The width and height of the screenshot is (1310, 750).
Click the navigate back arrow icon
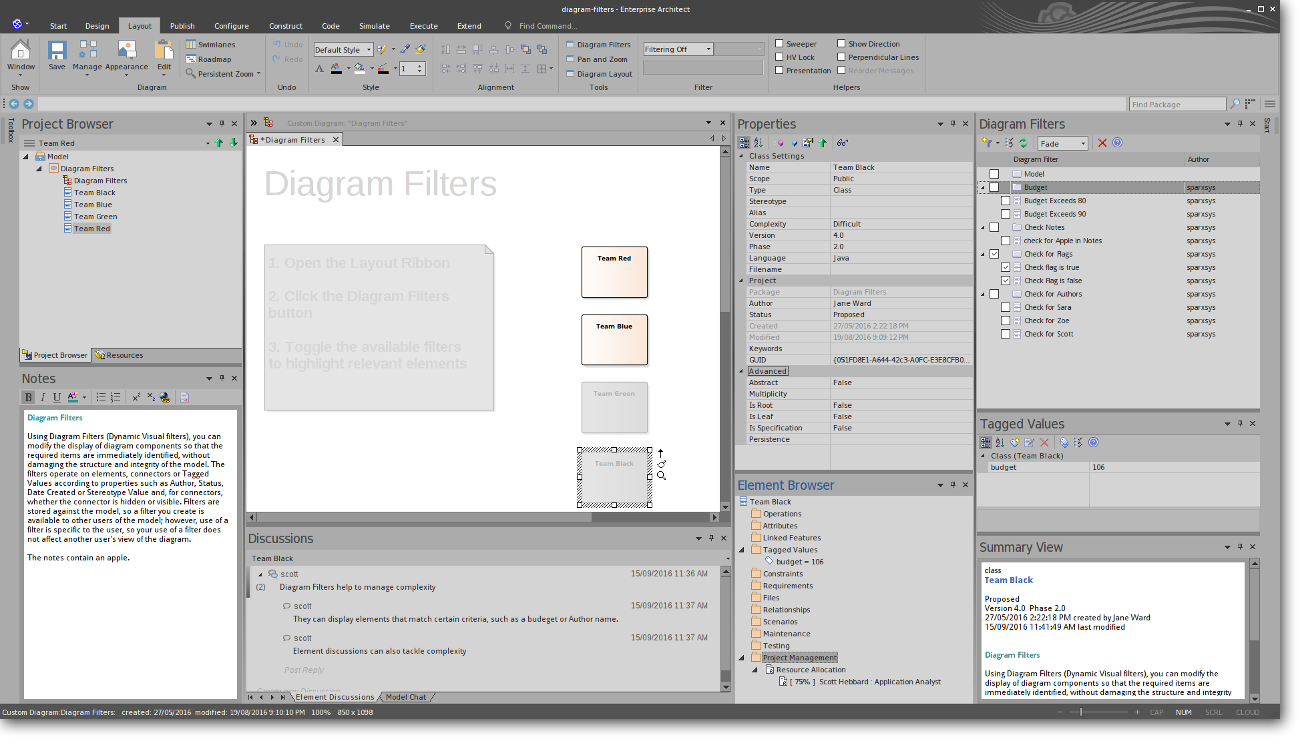(x=14, y=104)
